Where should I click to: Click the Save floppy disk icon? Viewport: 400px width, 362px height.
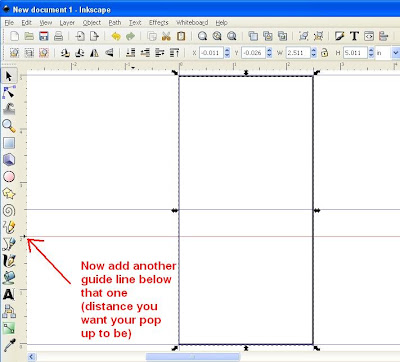coord(44,36)
